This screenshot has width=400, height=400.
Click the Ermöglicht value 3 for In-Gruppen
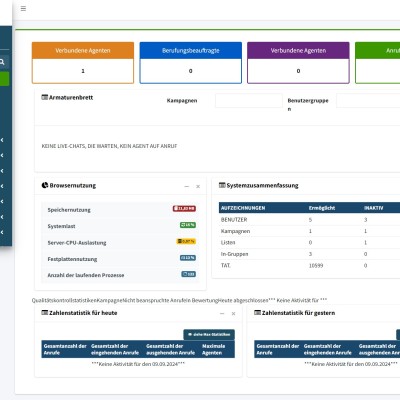click(x=310, y=254)
